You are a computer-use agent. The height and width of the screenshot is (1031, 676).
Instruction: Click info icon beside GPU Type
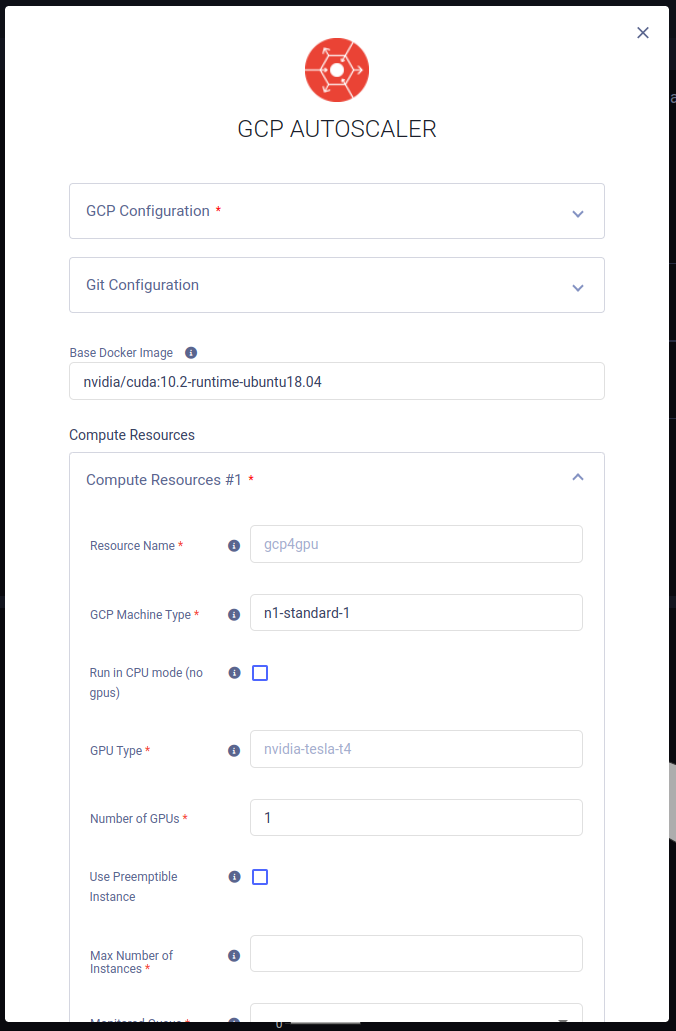[233, 750]
